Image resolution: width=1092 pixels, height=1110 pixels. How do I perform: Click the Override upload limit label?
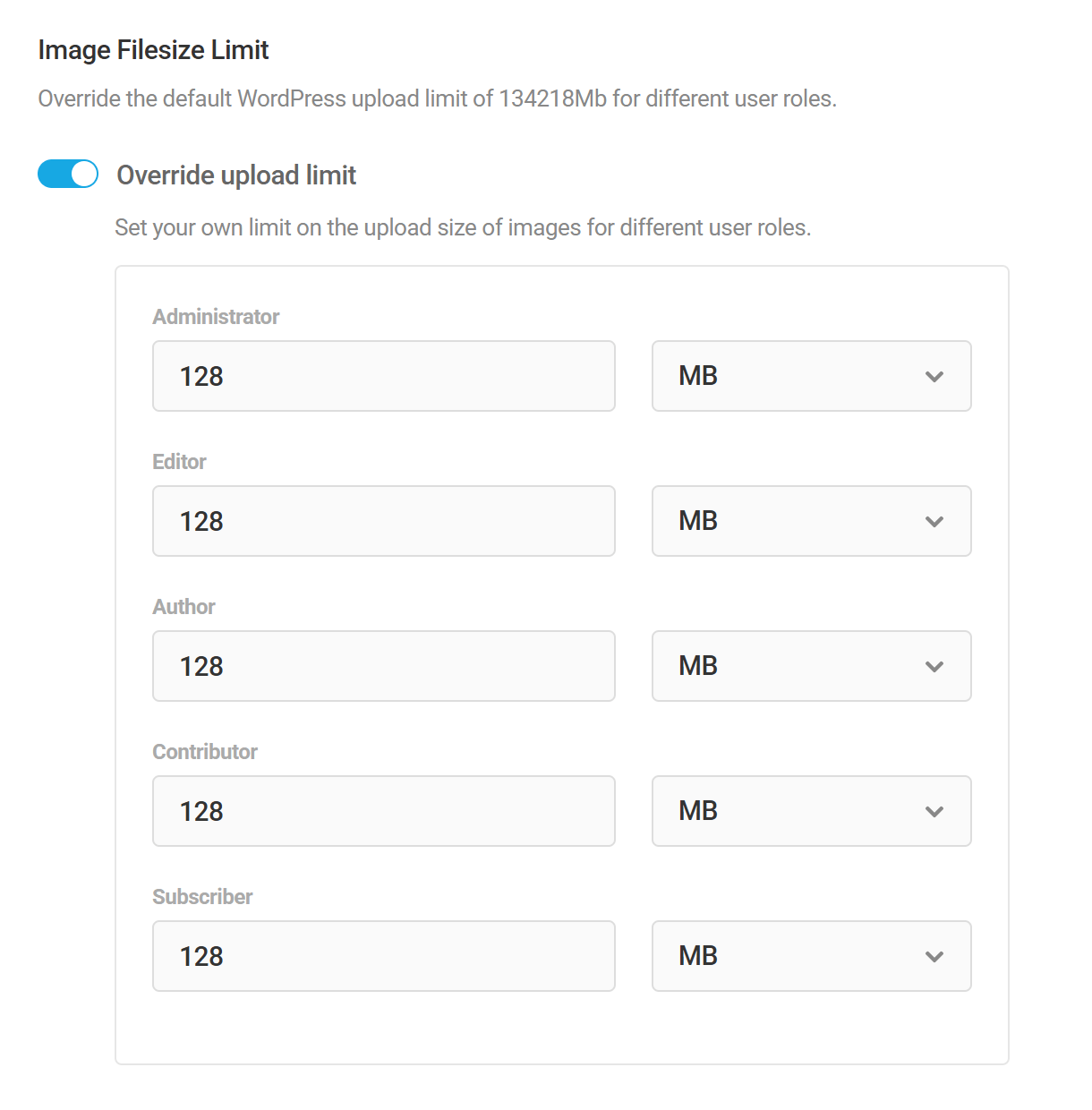235,175
